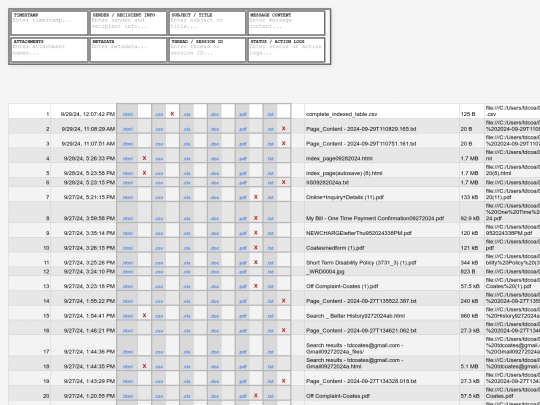Select the Thread / Session ID field
Viewport: 540px width, 405px height.
pyautogui.click(x=207, y=50)
